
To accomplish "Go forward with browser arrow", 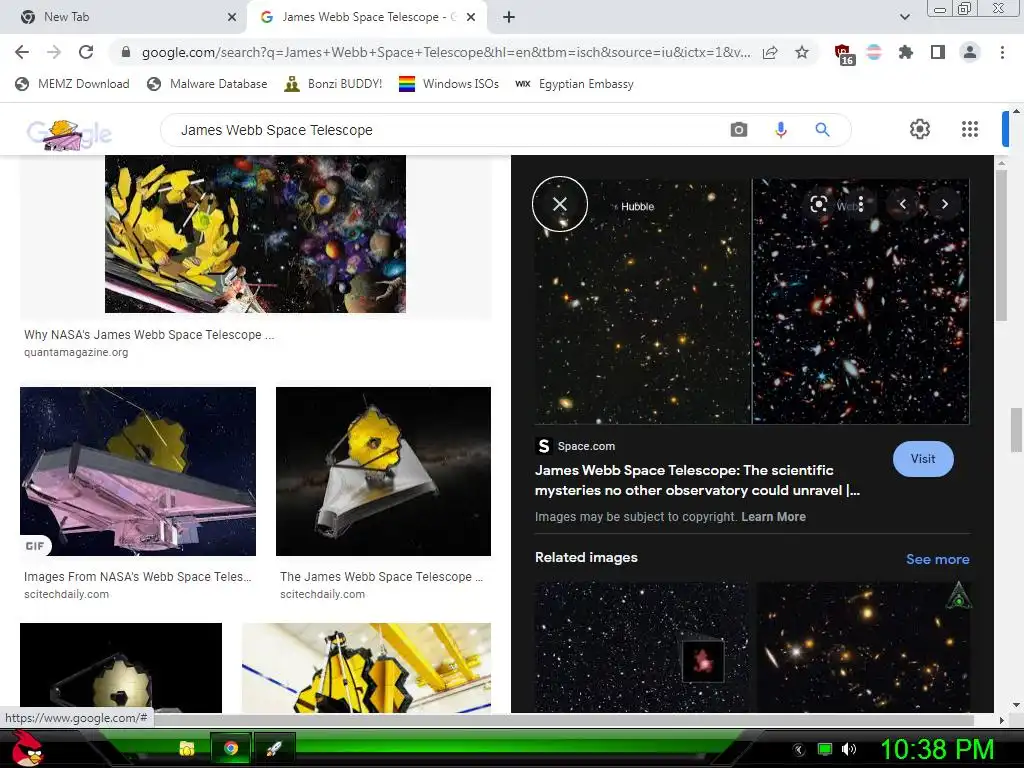I will pos(54,52).
